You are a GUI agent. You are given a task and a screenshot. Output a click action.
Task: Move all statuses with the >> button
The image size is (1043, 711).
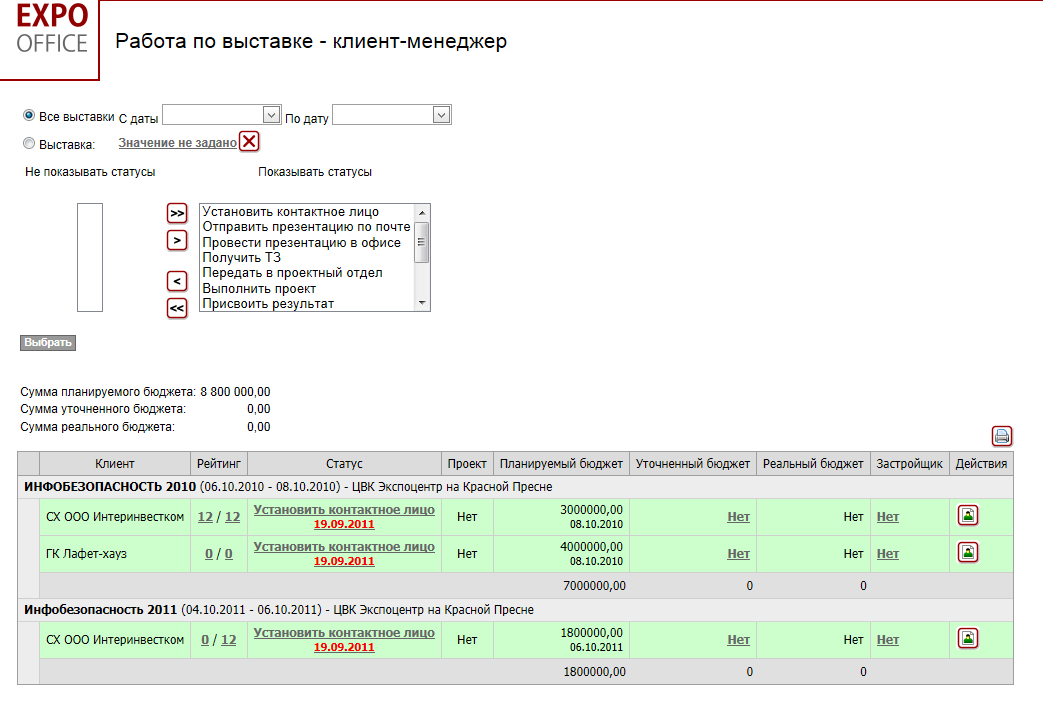(x=177, y=213)
